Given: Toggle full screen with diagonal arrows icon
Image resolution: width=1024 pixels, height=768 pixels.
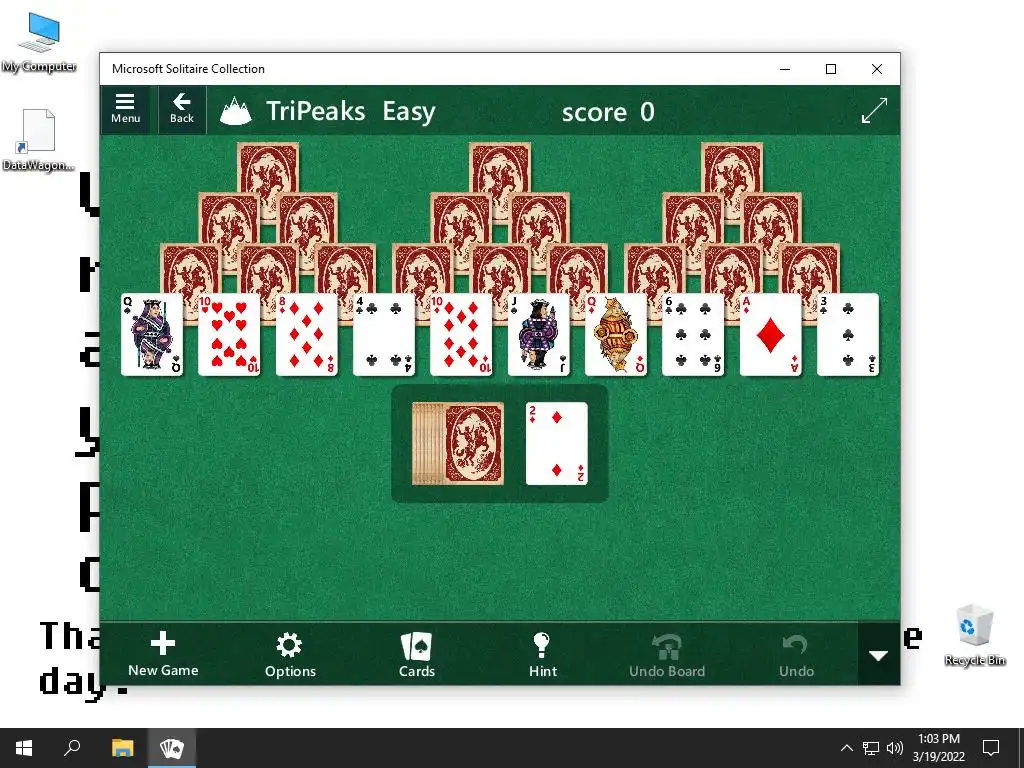Looking at the screenshot, I should (874, 110).
